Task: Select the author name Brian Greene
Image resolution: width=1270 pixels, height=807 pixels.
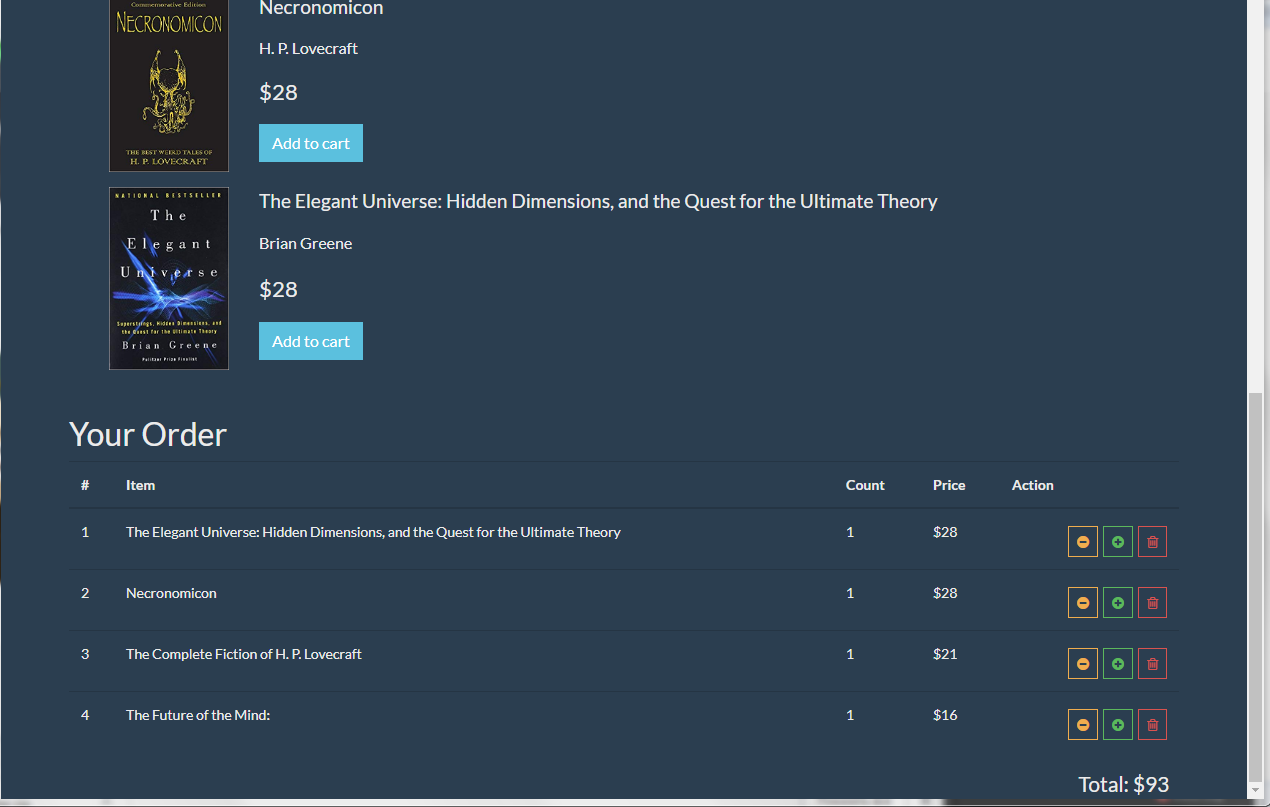Action: click(x=305, y=243)
